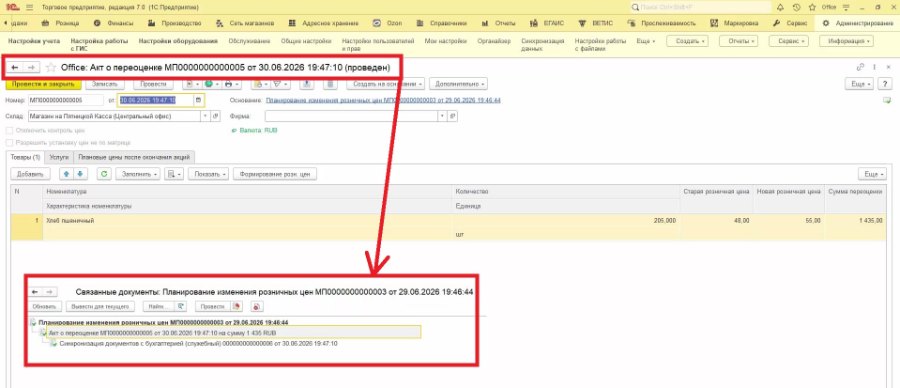900x388 pixels.
Task: Go back with the document's left arrow
Action: (x=15, y=68)
